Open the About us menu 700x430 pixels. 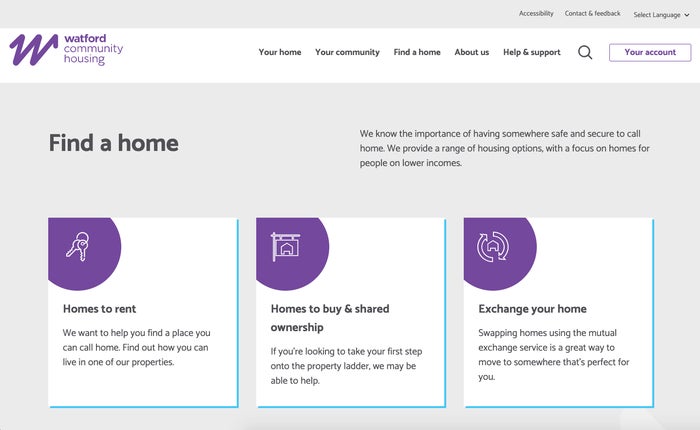tap(472, 52)
